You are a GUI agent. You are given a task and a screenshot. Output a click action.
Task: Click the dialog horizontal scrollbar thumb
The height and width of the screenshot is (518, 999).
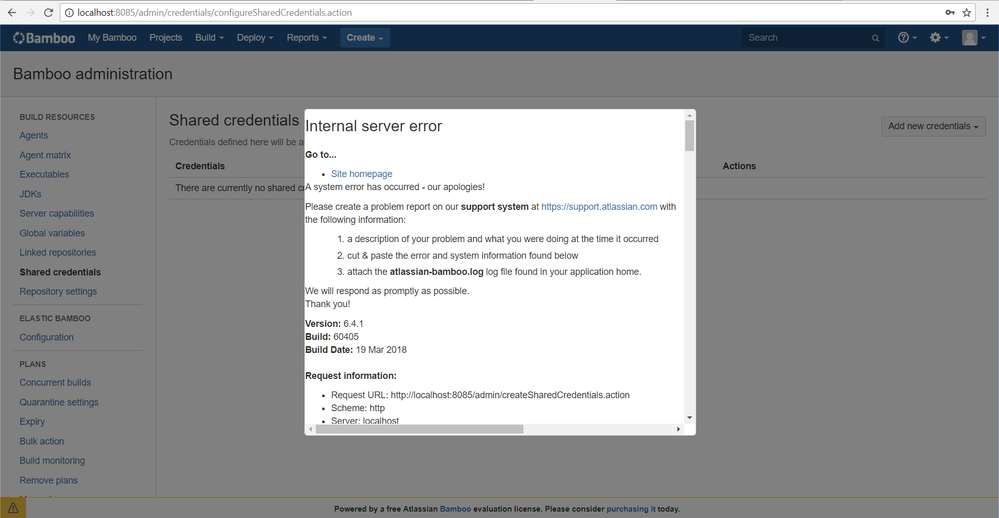click(419, 429)
